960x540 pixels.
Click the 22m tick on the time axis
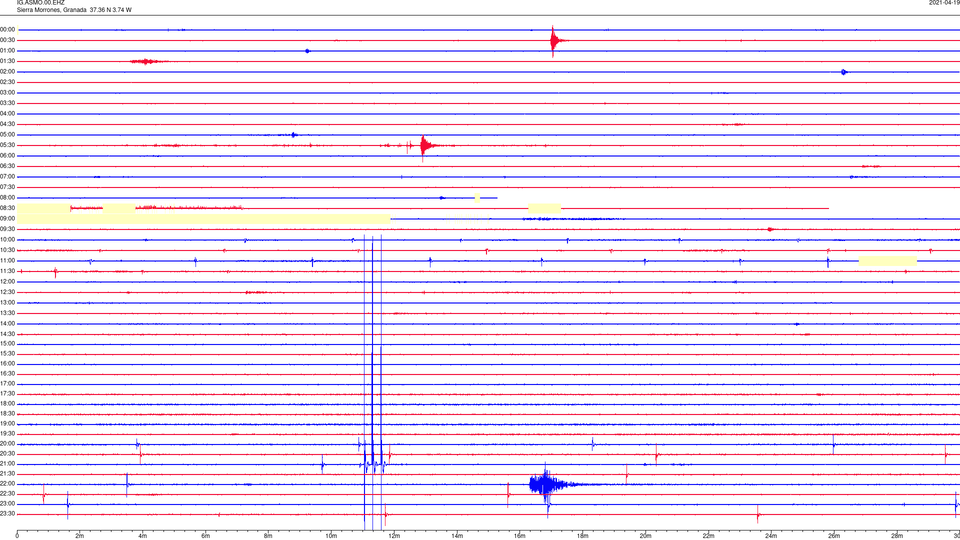[x=708, y=536]
